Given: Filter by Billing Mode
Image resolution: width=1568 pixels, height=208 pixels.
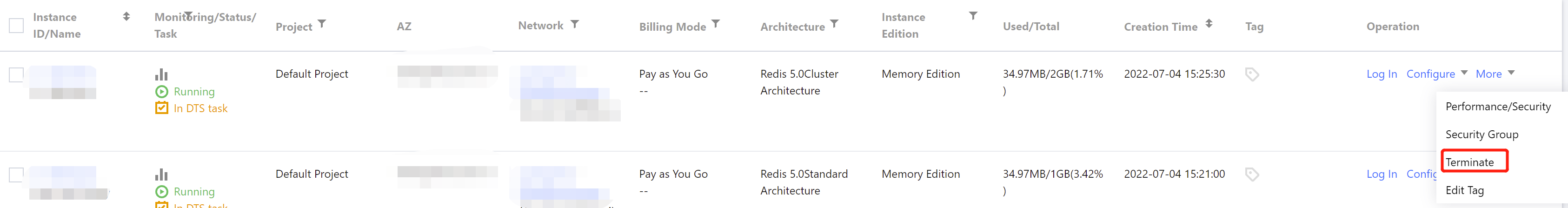Looking at the screenshot, I should pos(716,24).
